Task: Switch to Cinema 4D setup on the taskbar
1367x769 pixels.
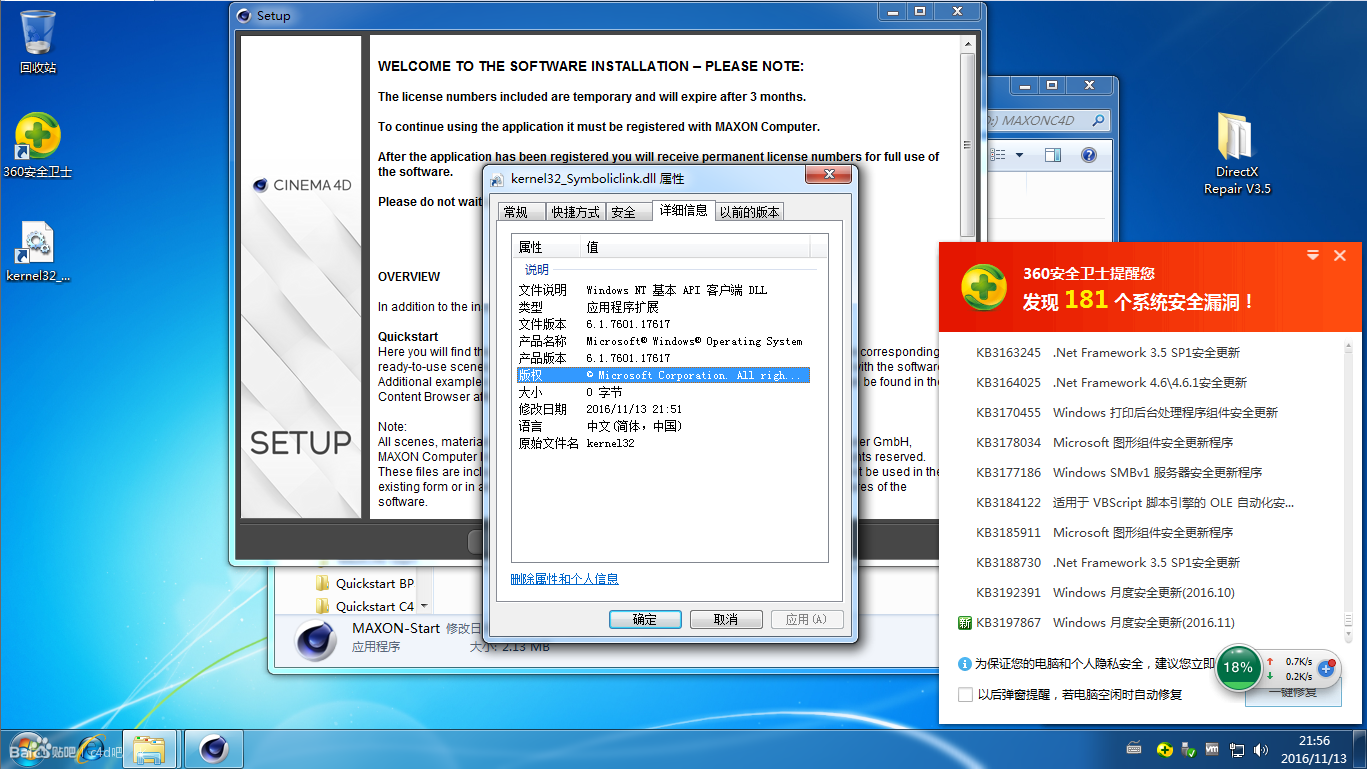Action: [x=213, y=749]
